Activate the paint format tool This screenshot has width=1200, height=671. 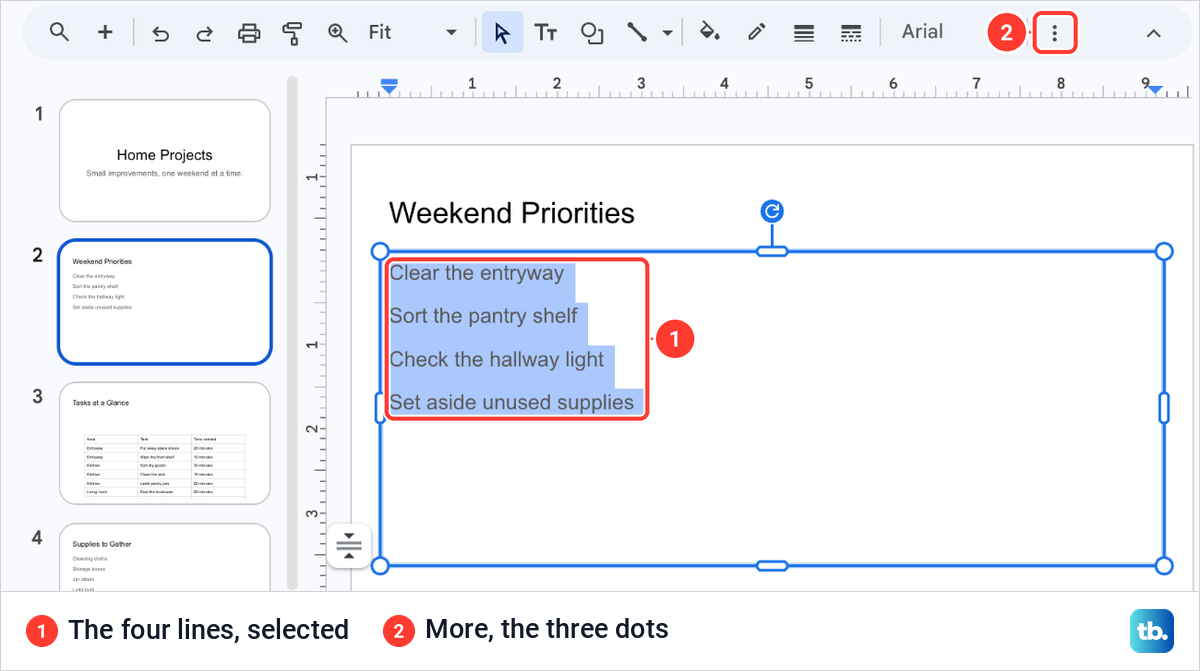(292, 33)
